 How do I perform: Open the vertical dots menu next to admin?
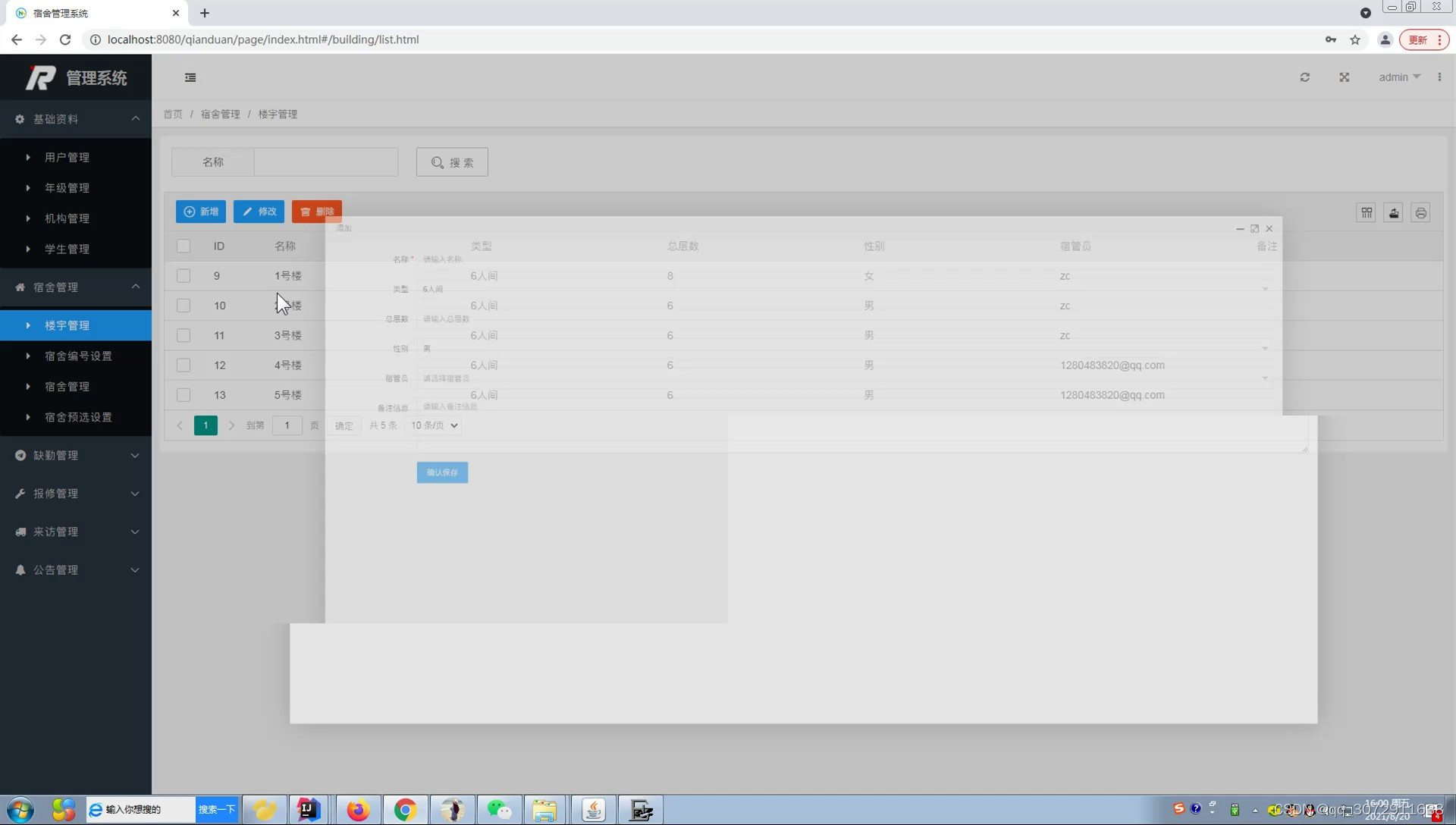coord(1439,77)
